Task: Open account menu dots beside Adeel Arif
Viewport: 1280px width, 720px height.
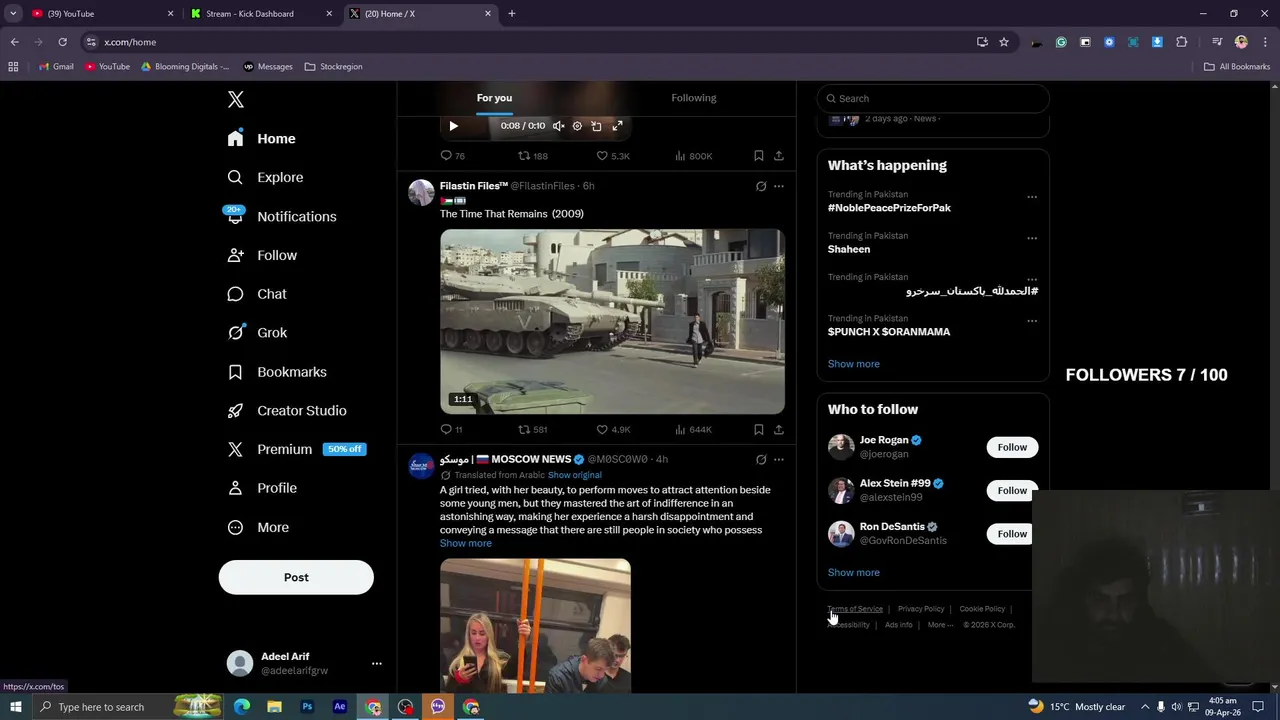Action: [x=377, y=663]
